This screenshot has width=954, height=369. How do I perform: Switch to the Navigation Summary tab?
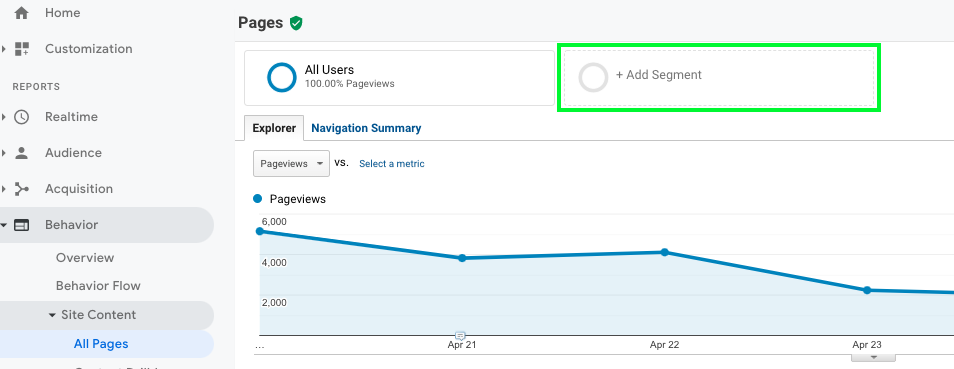(x=366, y=128)
